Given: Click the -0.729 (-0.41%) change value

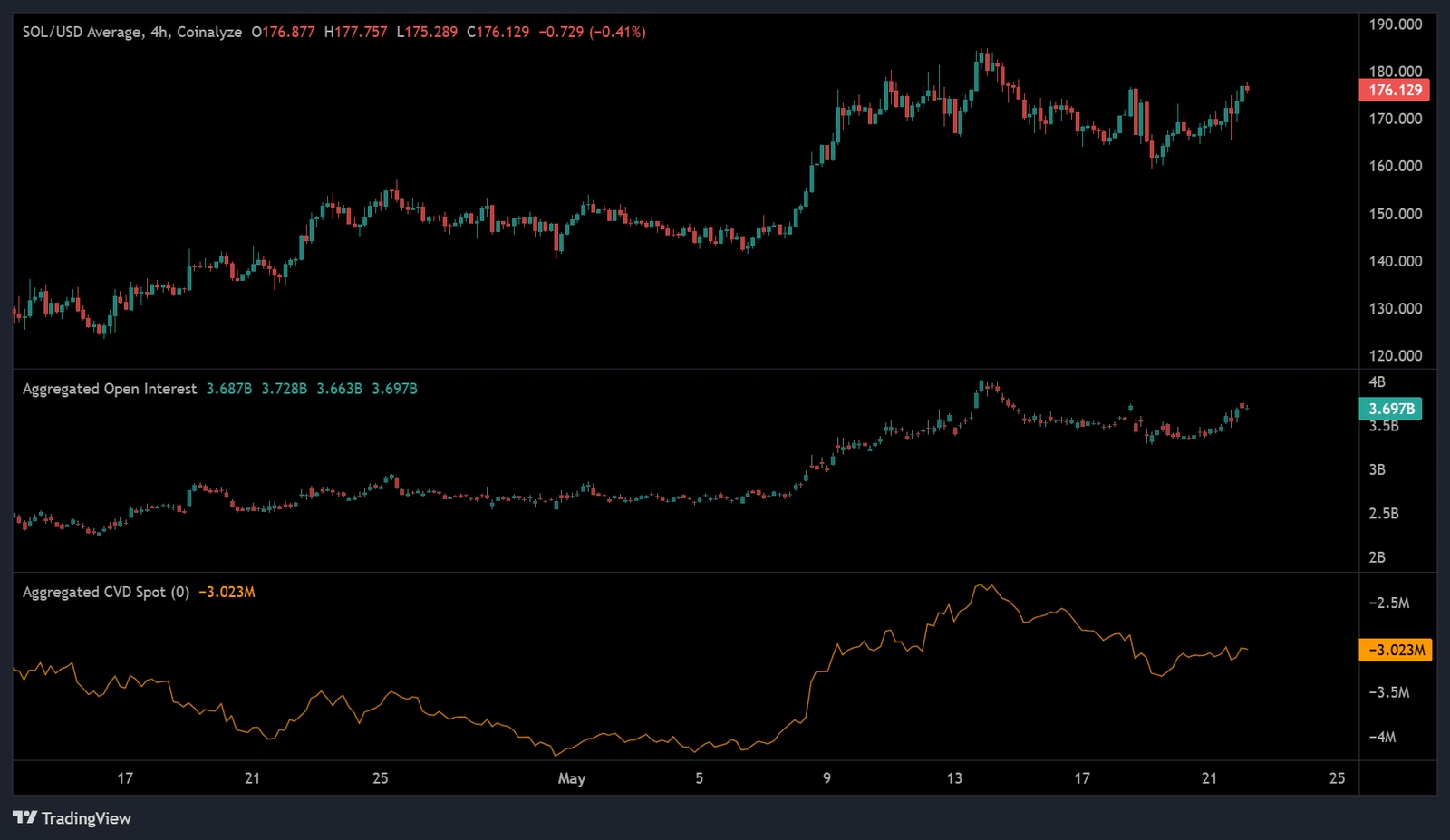Looking at the screenshot, I should (x=593, y=32).
